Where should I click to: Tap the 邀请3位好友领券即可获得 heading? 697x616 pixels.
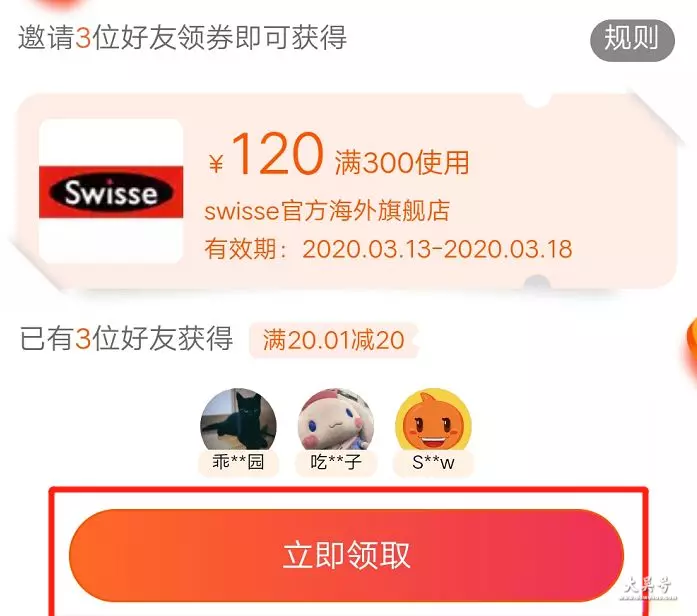pyautogui.click(x=182, y=37)
